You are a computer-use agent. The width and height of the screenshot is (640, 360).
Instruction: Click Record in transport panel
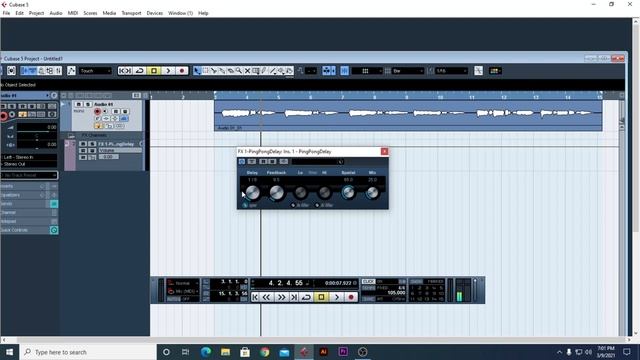coord(351,298)
